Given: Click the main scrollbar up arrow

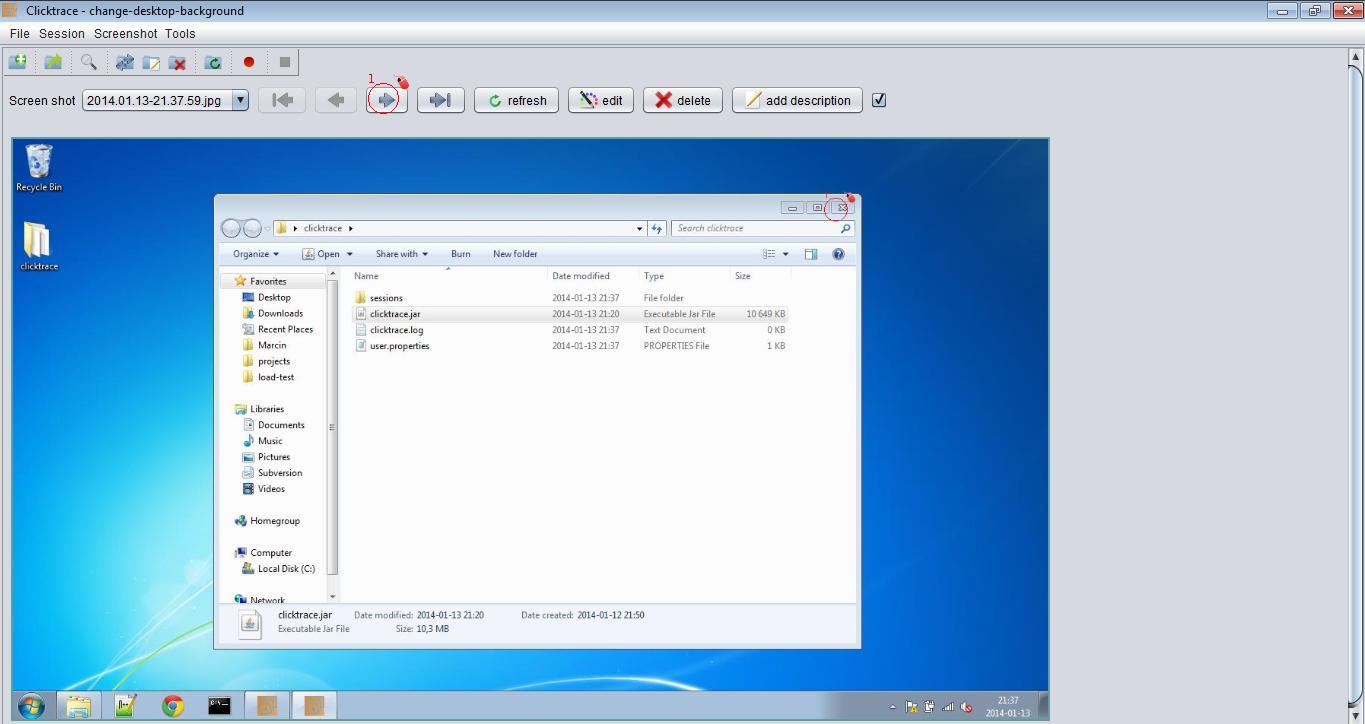Looking at the screenshot, I should pos(1356,57).
